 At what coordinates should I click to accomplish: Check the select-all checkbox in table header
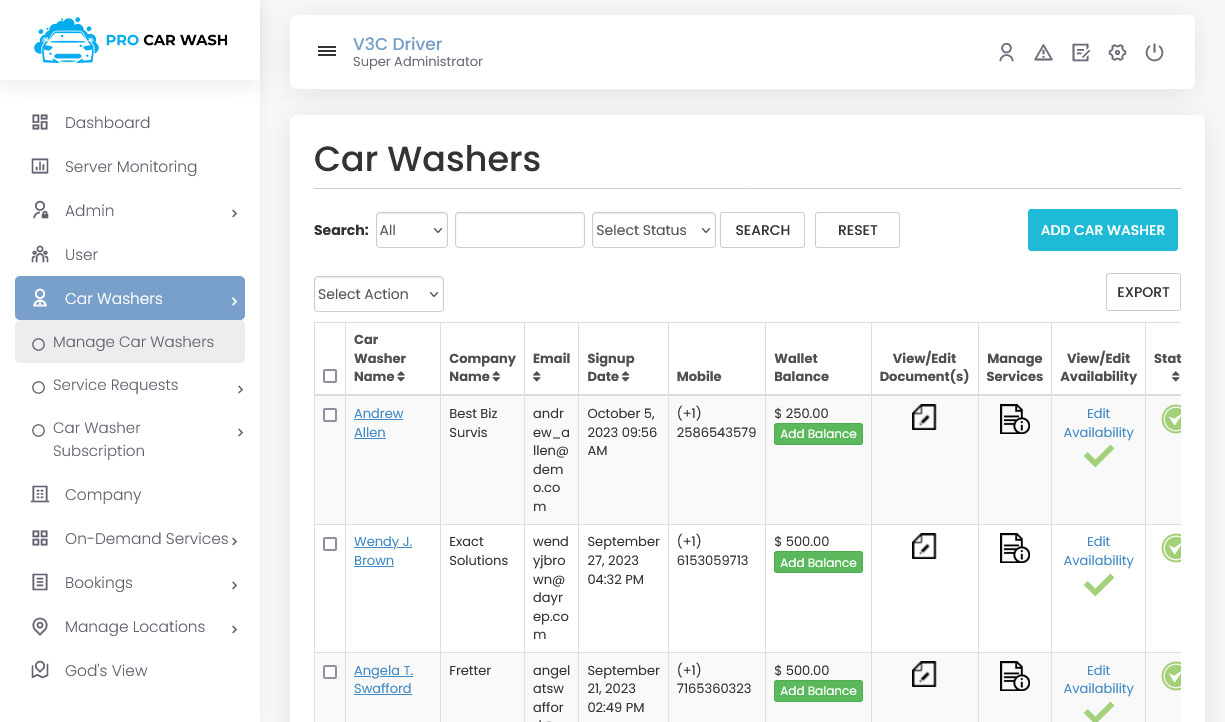click(x=330, y=377)
